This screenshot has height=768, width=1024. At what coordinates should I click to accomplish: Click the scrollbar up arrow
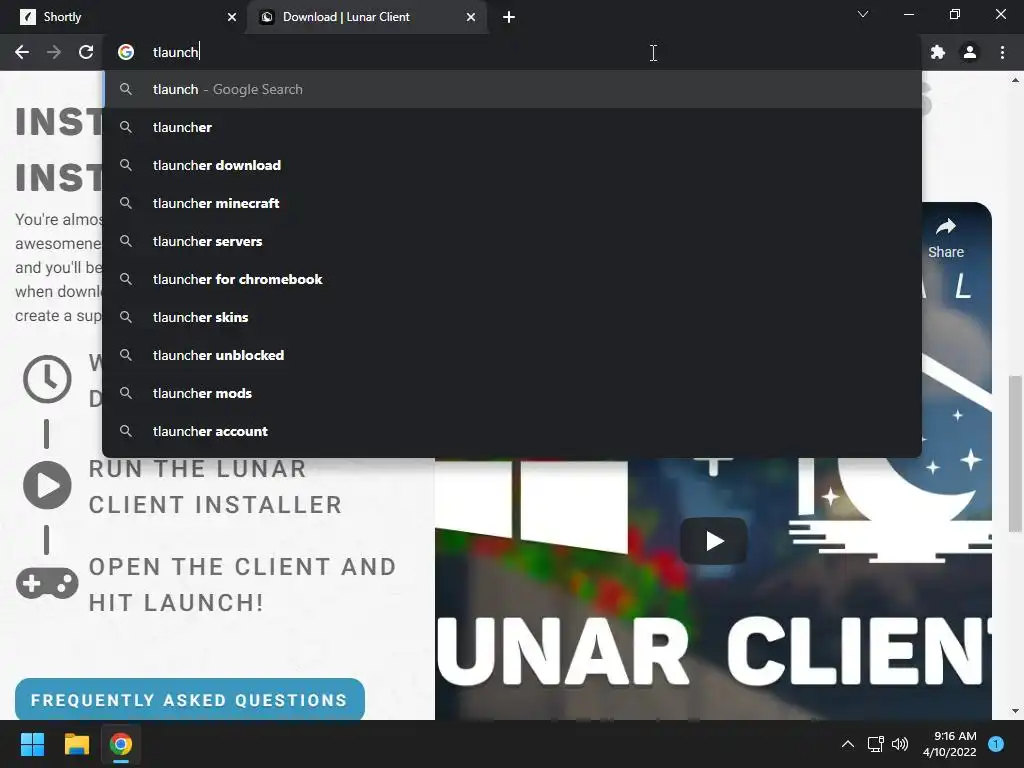pos(1015,80)
